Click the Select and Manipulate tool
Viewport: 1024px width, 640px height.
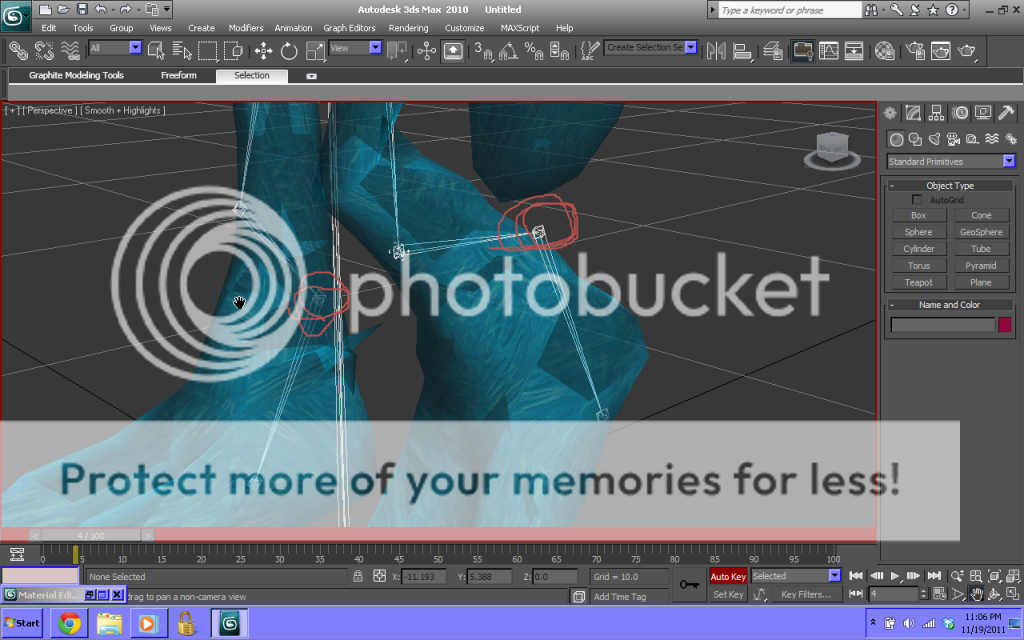point(426,50)
